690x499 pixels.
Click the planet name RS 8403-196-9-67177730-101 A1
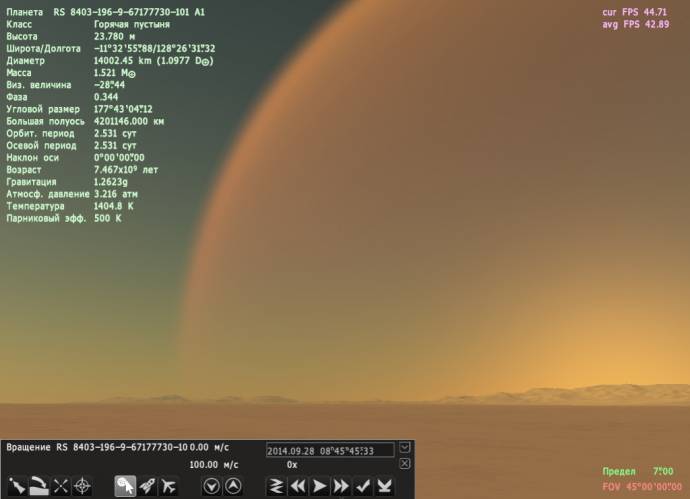[129, 12]
